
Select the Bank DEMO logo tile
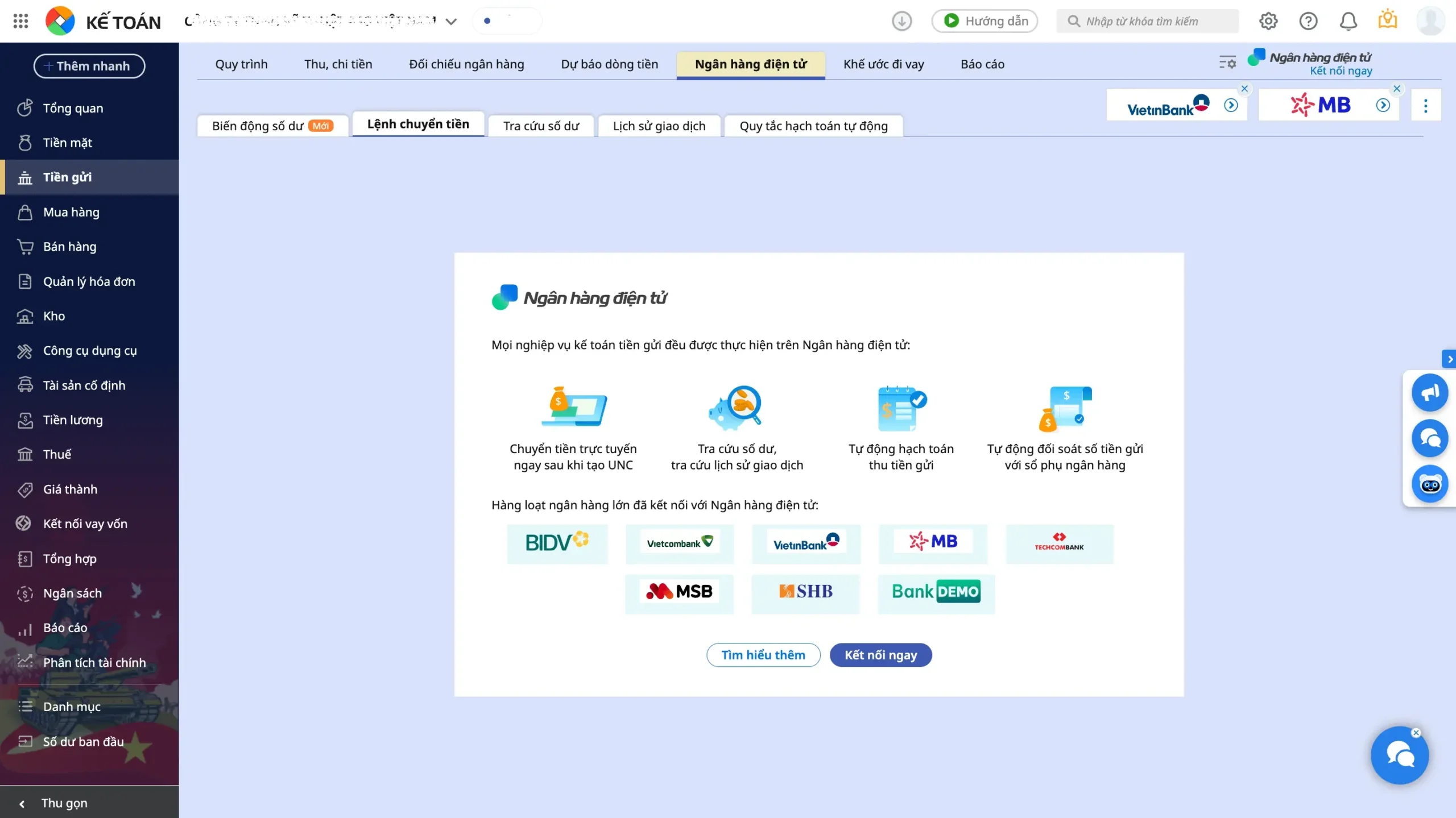936,593
